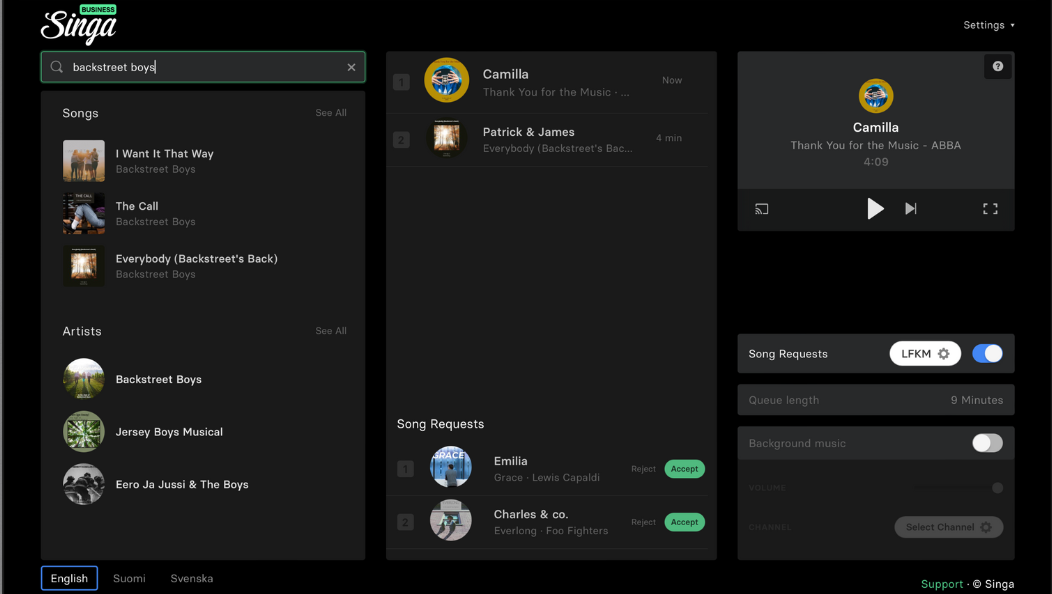Click Camilla's avatar in the player
Viewport: 1052px width, 594px height.
point(876,96)
